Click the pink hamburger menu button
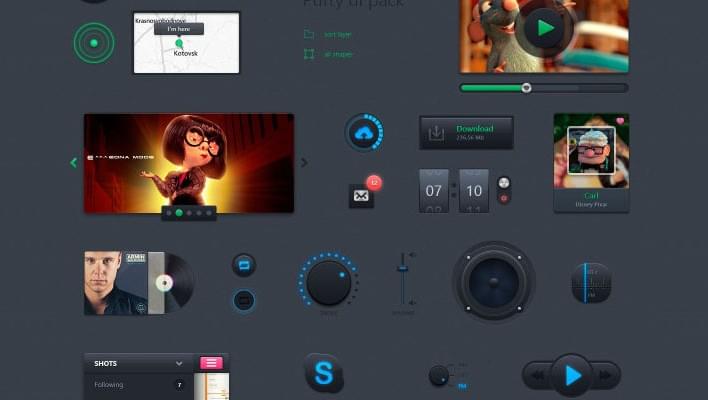 click(x=211, y=363)
